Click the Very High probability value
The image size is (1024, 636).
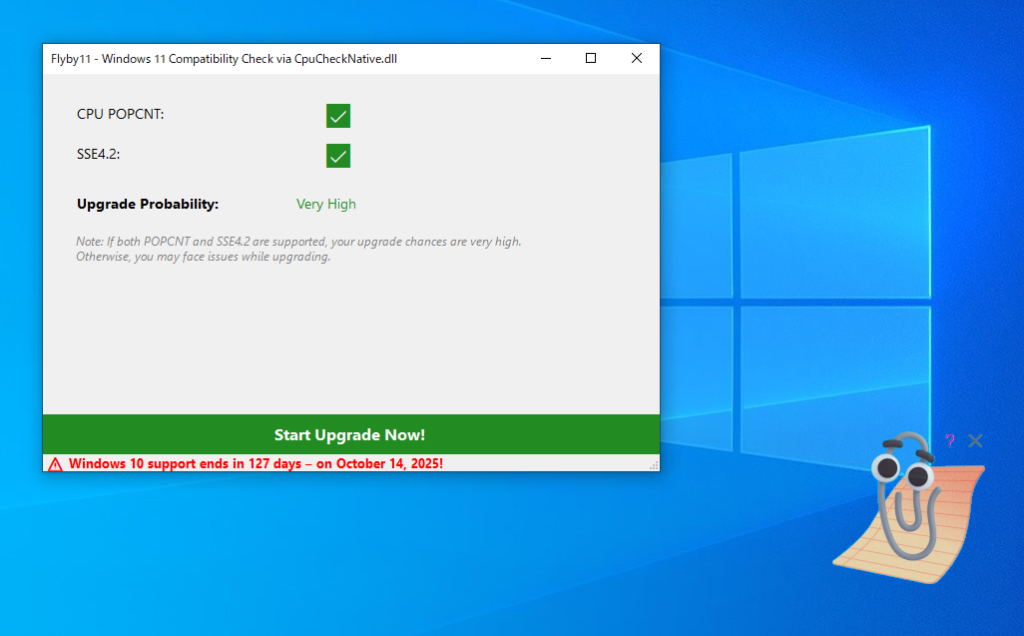[326, 204]
